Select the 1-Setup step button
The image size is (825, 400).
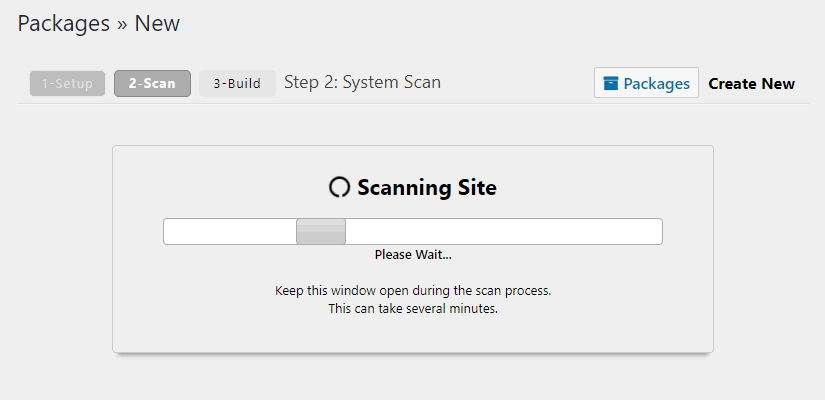point(67,83)
